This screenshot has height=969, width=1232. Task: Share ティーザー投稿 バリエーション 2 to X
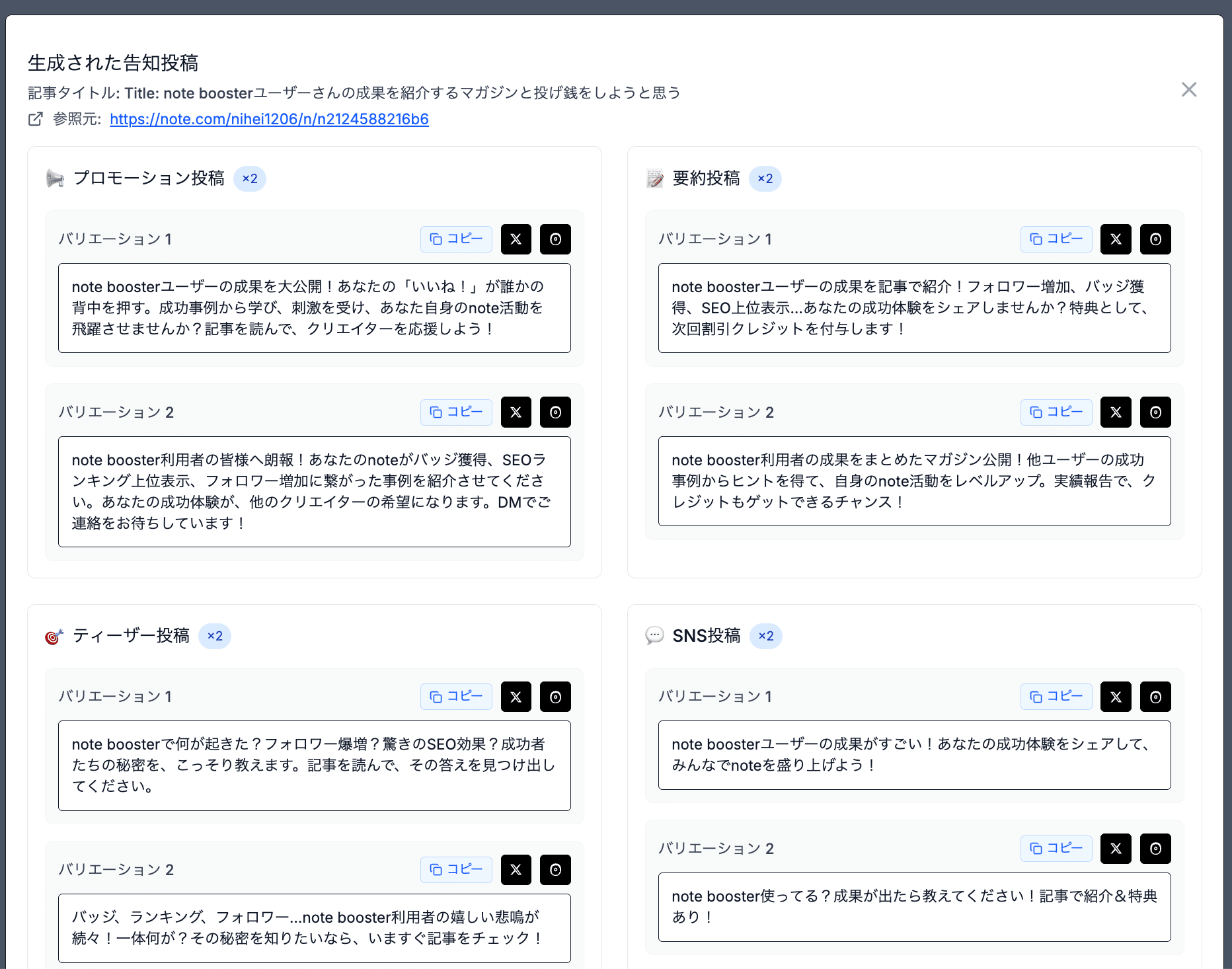pyautogui.click(x=516, y=870)
